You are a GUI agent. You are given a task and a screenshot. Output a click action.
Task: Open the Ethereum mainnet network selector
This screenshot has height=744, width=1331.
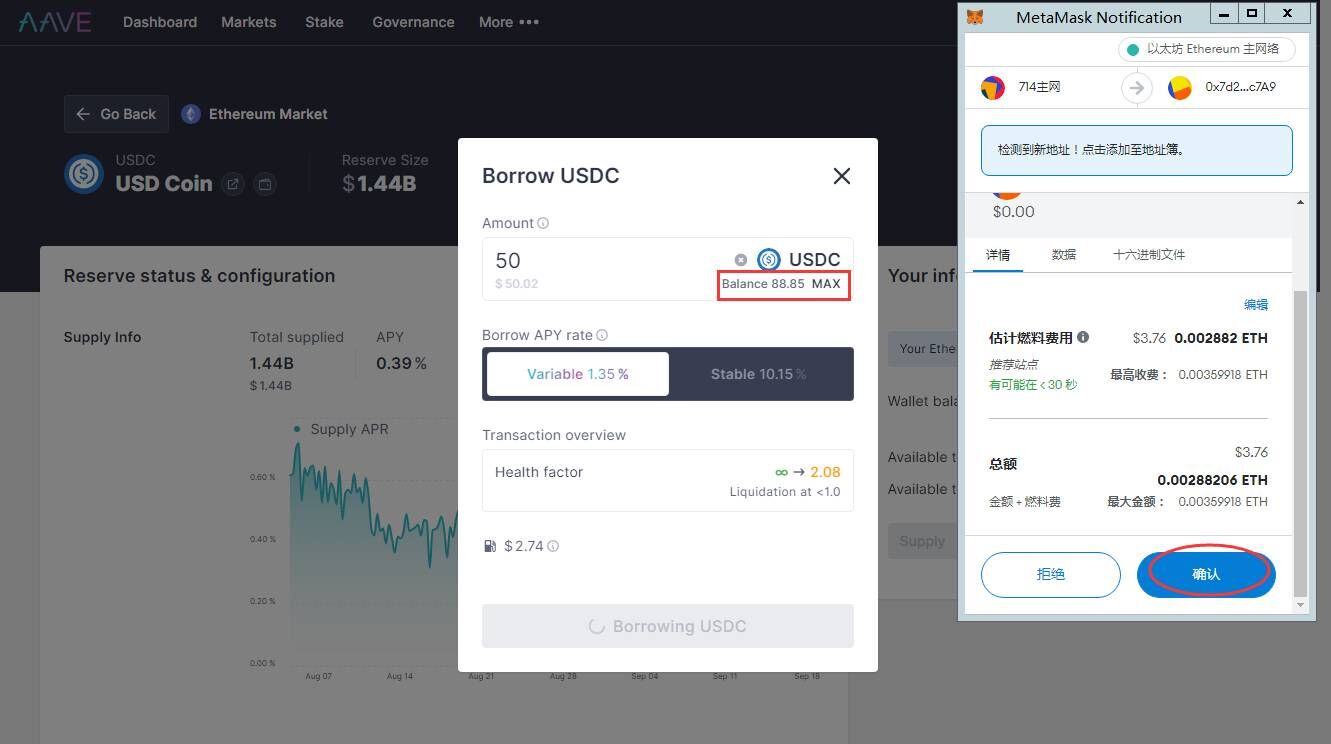click(1207, 49)
